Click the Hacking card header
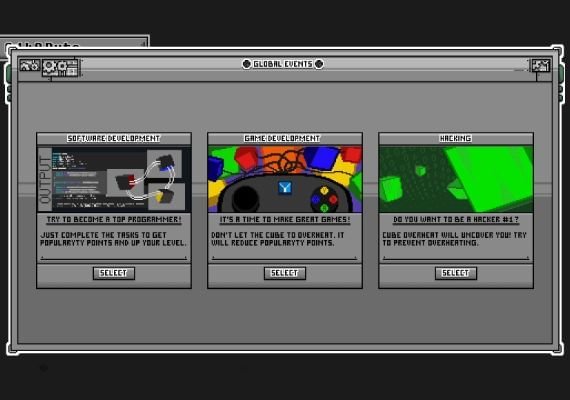This screenshot has width=570, height=400. [x=456, y=139]
